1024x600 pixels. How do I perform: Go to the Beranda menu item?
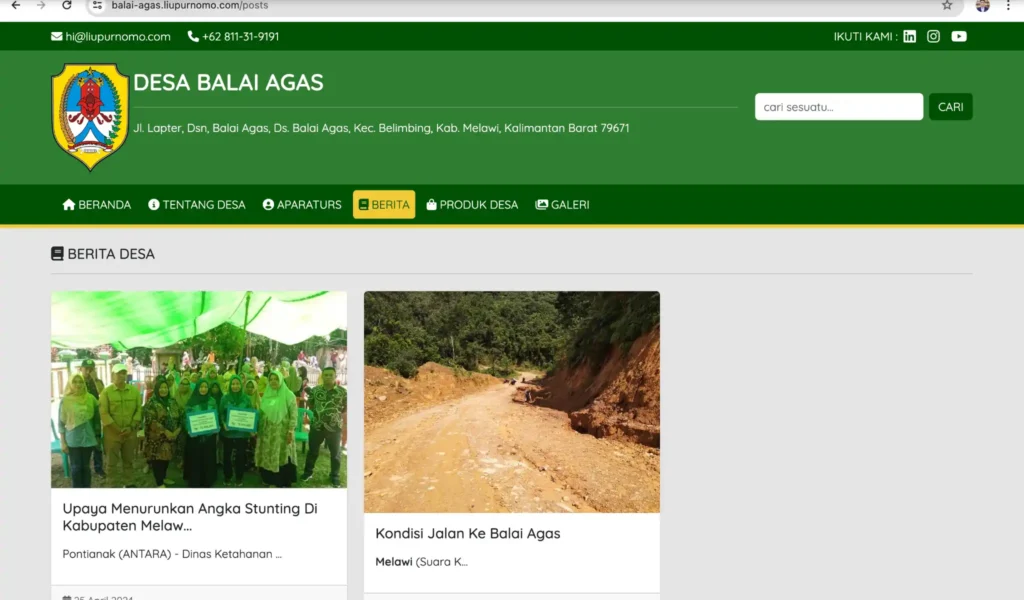coord(97,204)
